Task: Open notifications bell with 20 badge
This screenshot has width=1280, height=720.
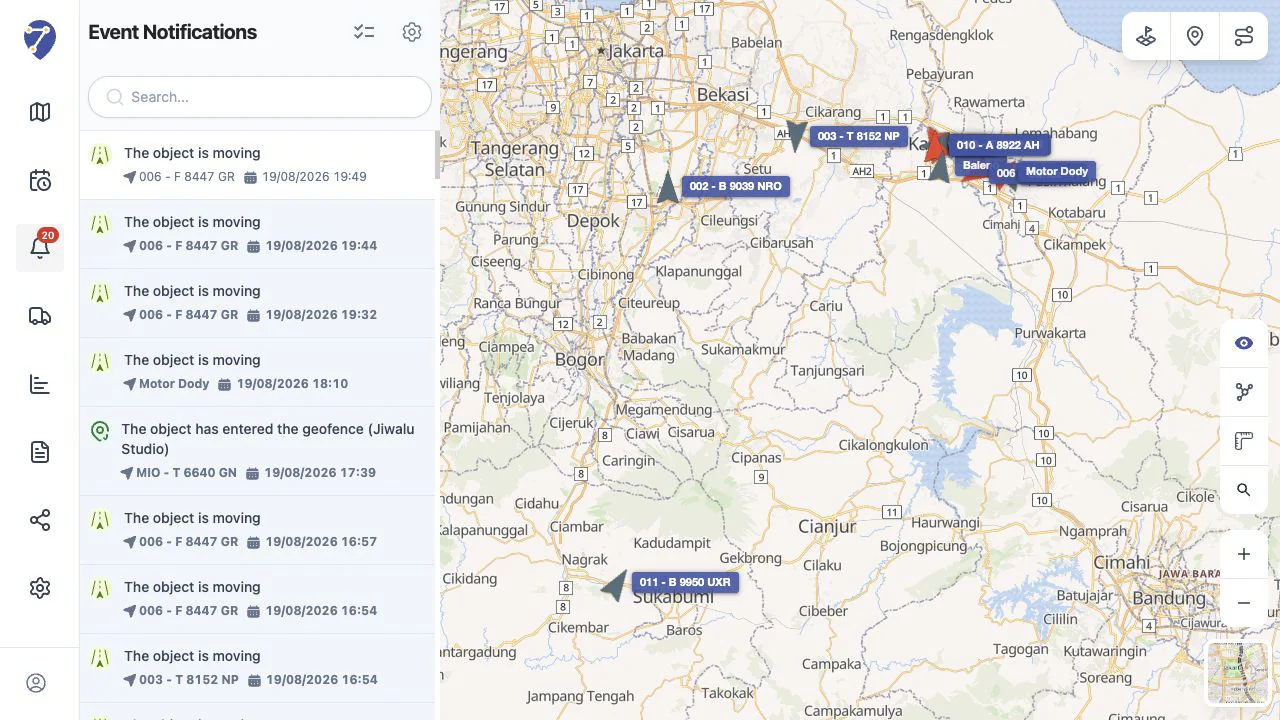Action: click(40, 248)
